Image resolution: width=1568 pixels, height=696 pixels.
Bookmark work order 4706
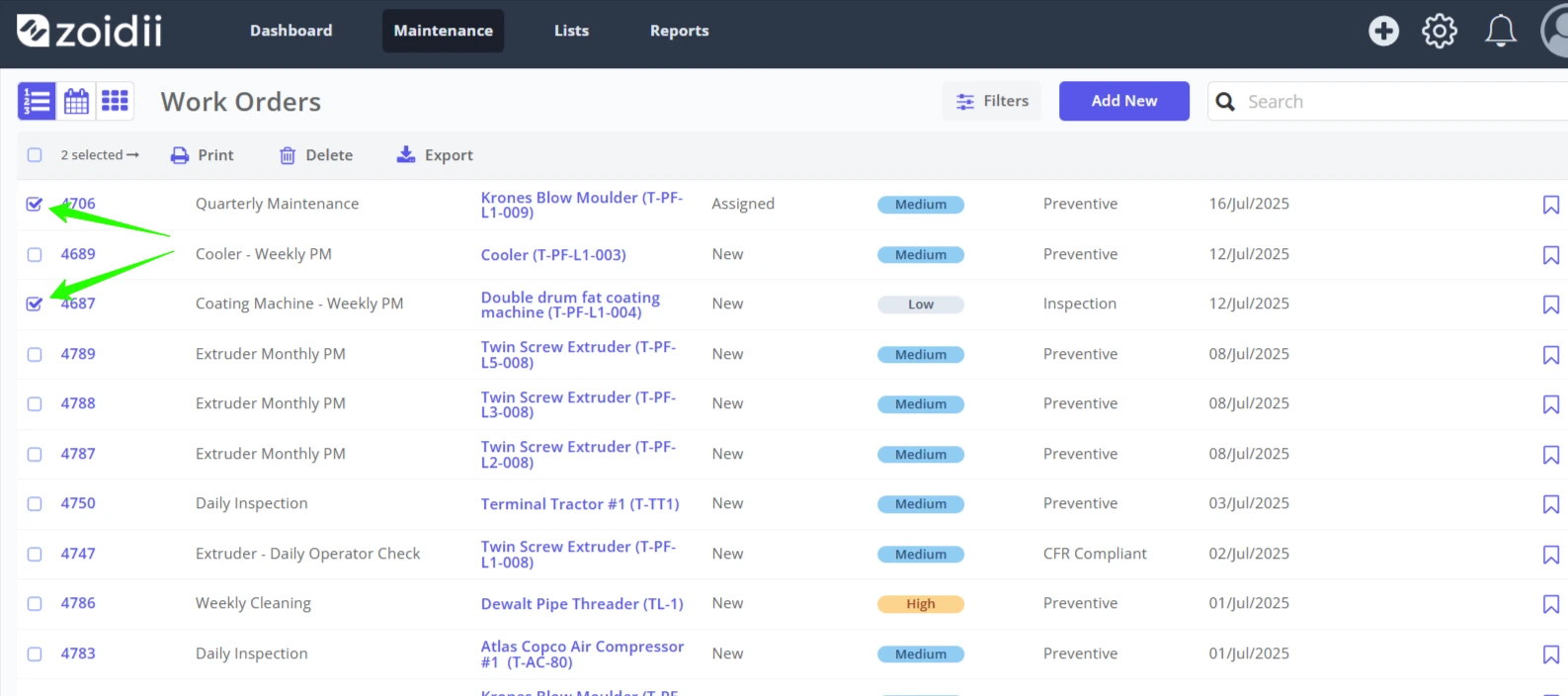coord(1551,205)
